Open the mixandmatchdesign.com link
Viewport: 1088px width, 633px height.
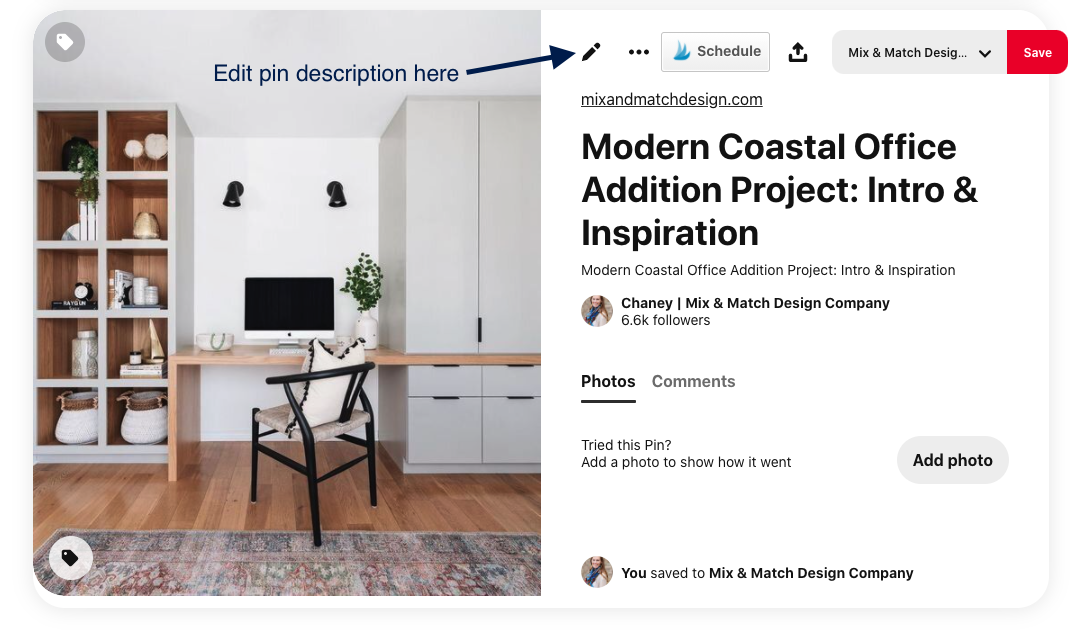(x=671, y=99)
